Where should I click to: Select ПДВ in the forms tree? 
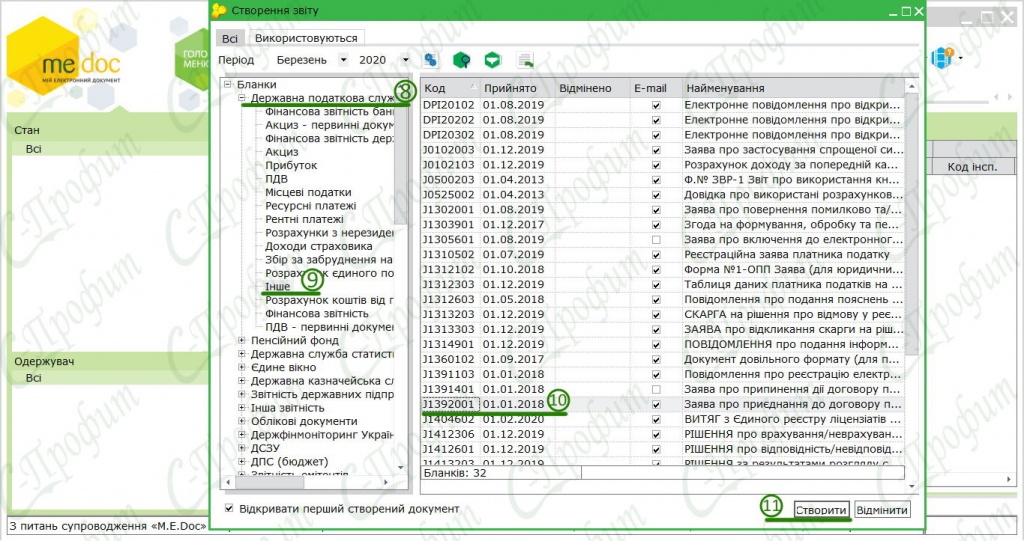pos(276,179)
